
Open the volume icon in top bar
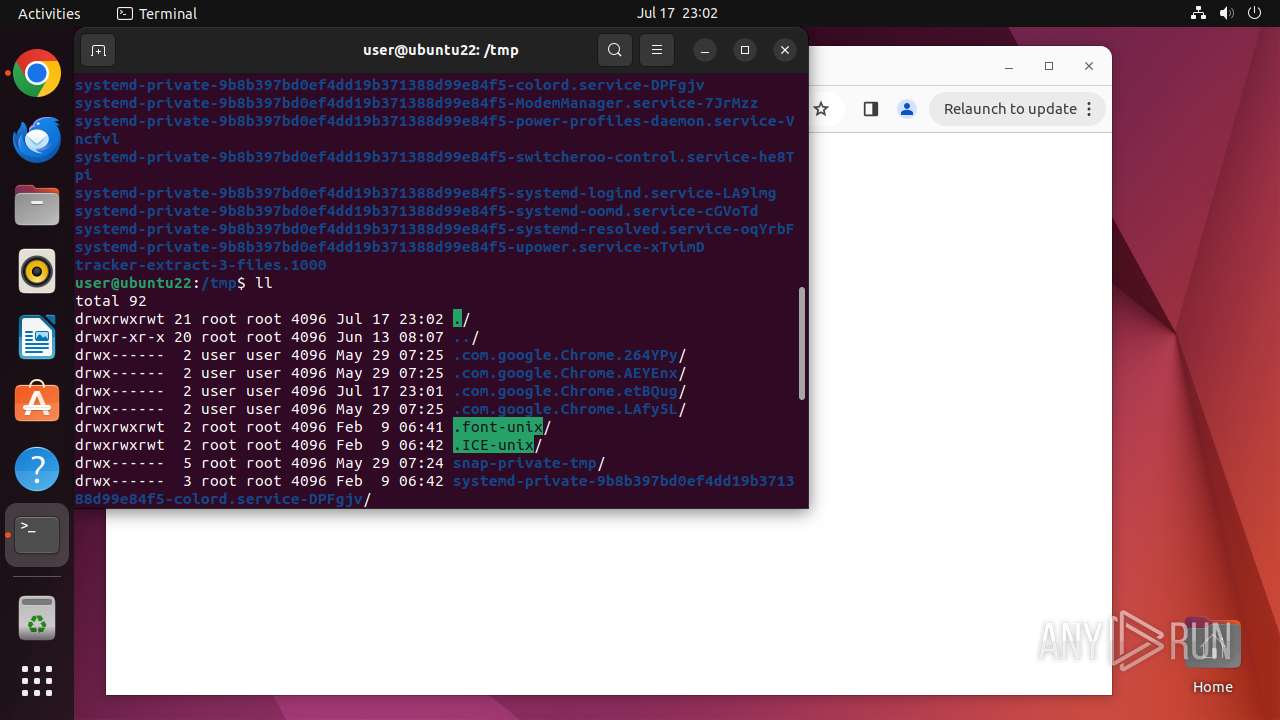(x=1227, y=13)
